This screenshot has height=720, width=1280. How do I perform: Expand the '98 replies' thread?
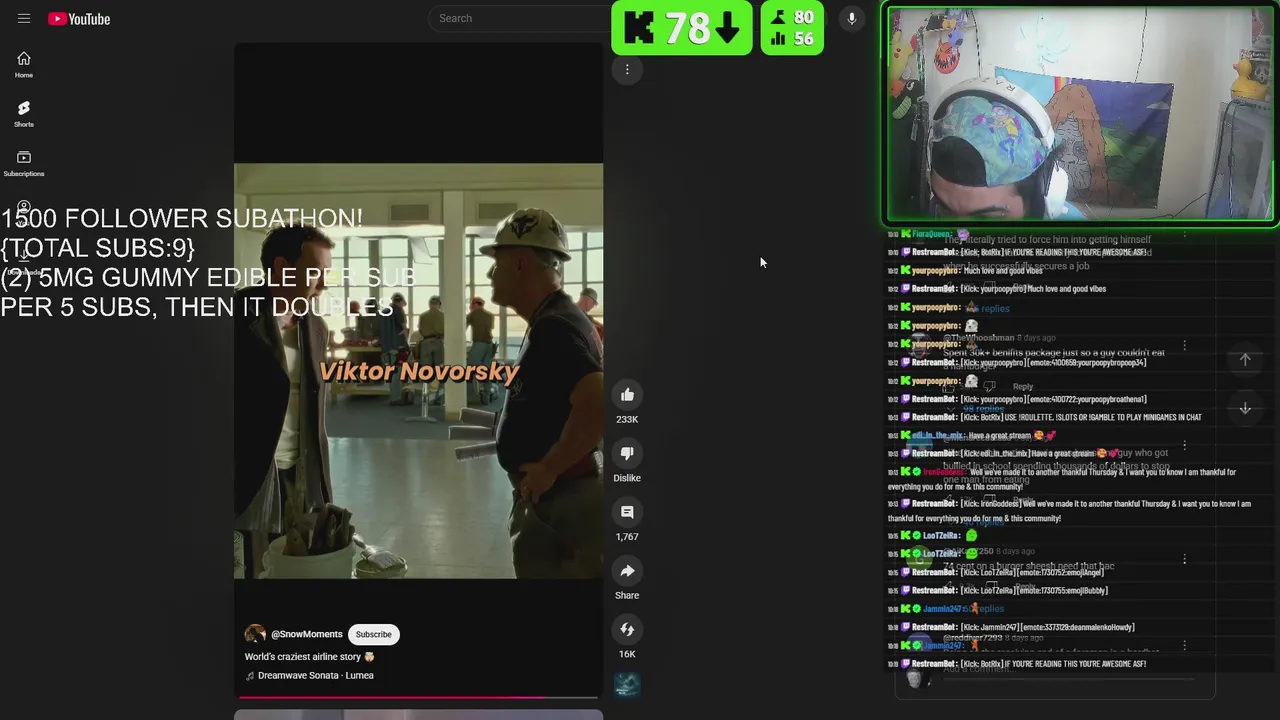point(983,408)
